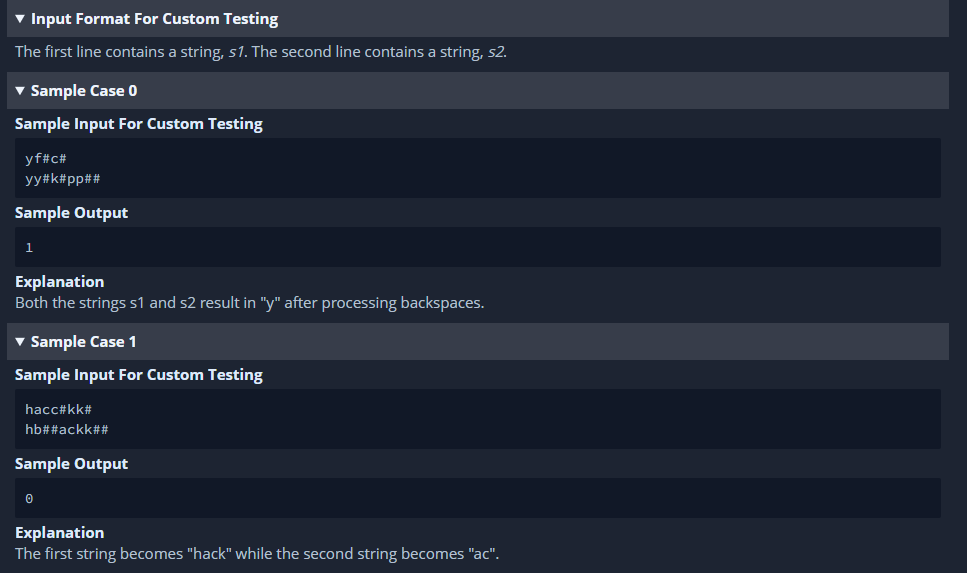Click the explanation text about result "y"
Screen dimensions: 967x573
click(249, 303)
